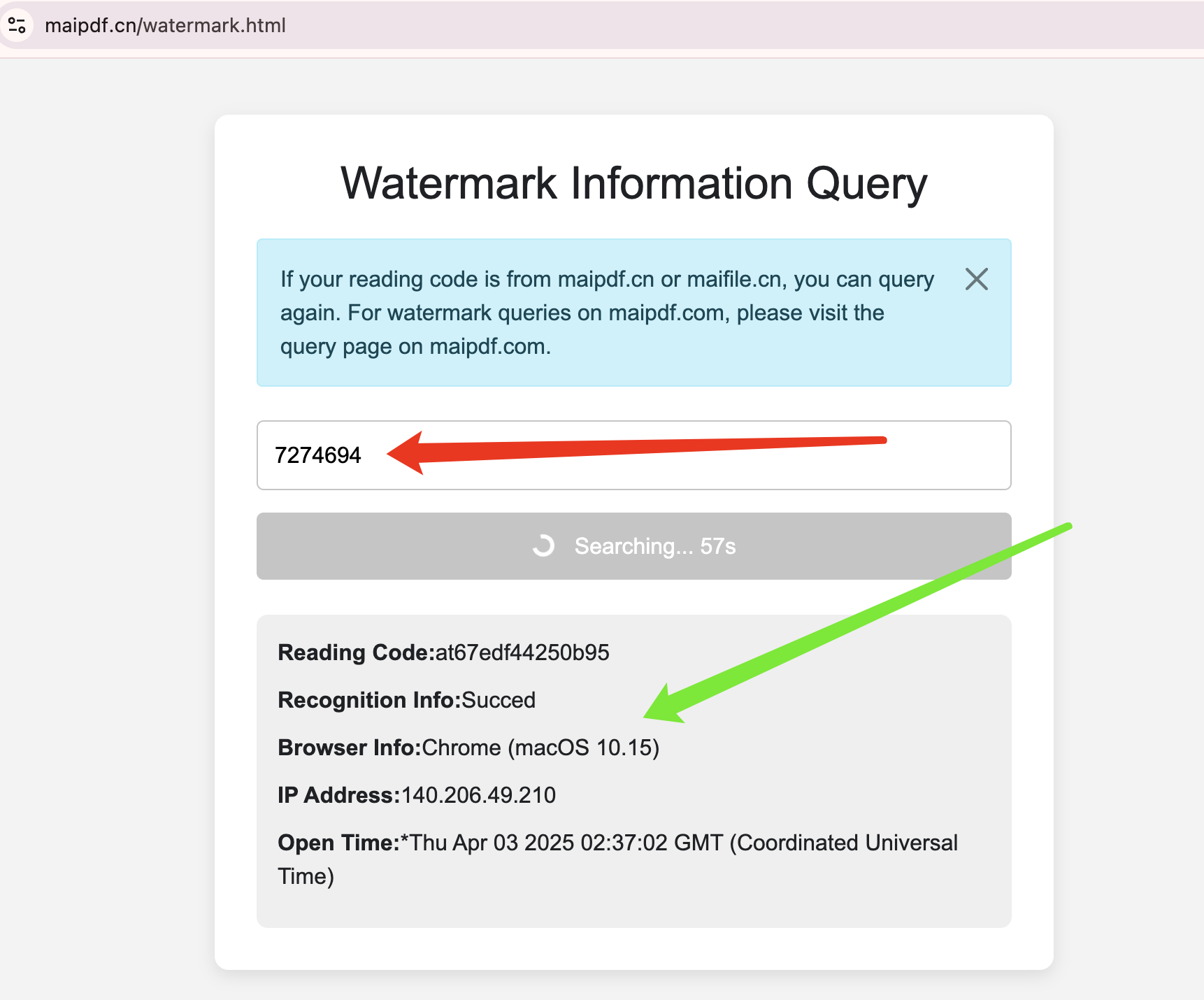Click the blue informational banner text

coord(606,313)
